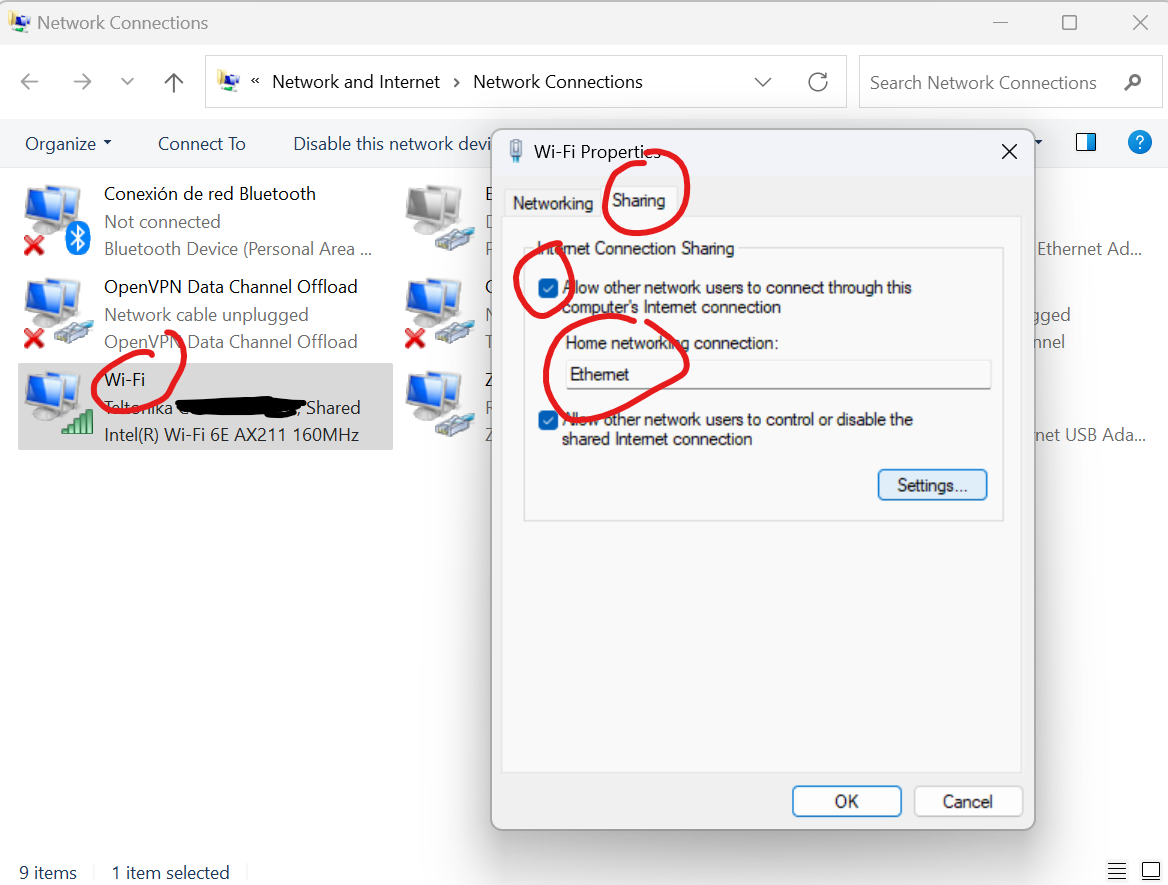Viewport: 1168px width, 885px height.
Task: Expand the Organize dropdown menu
Action: point(68,144)
